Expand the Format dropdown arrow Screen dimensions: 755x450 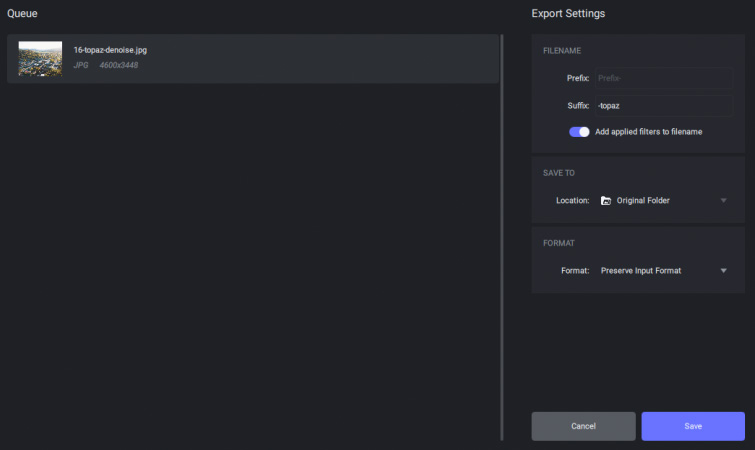723,271
